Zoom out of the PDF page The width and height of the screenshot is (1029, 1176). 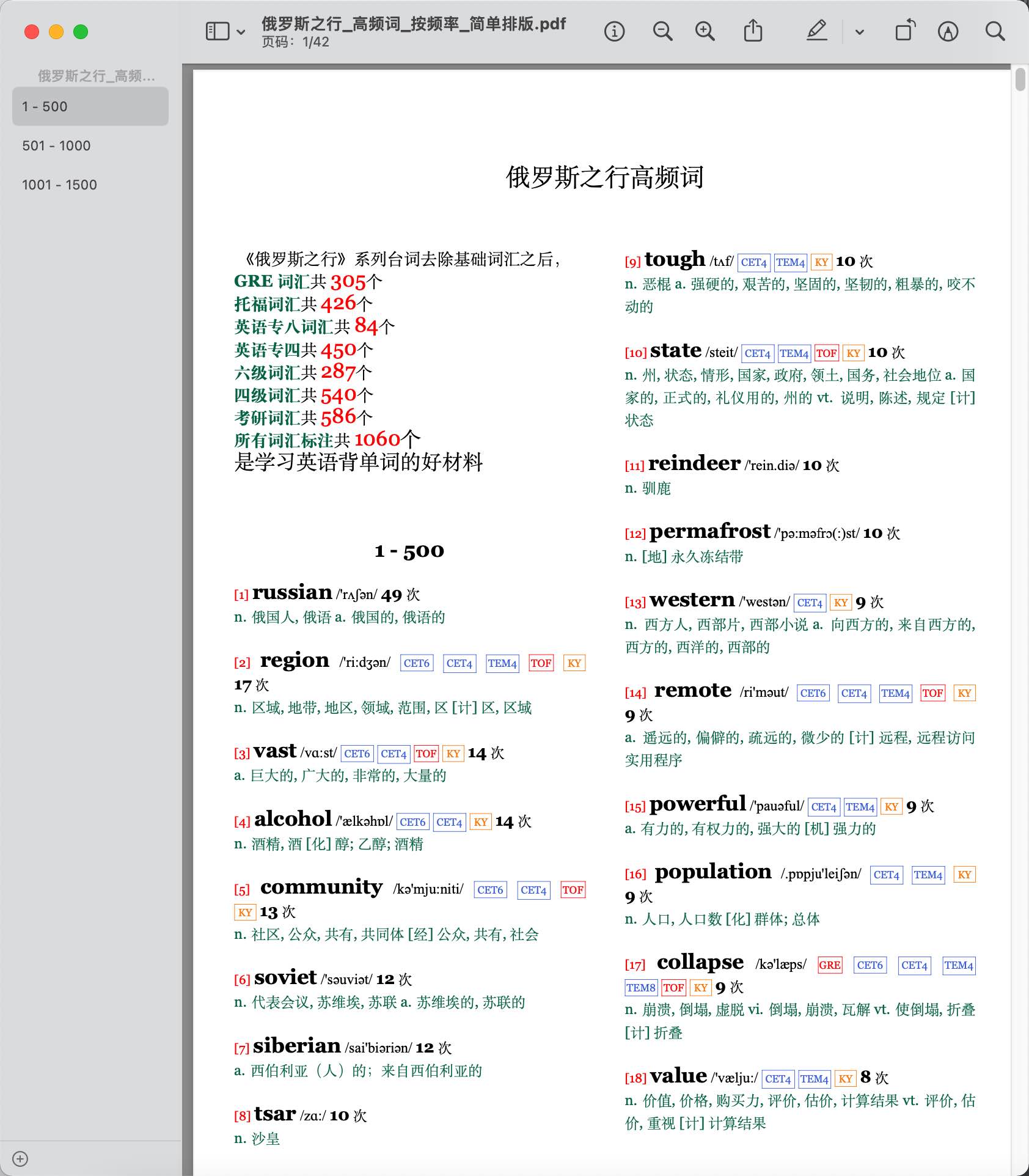[662, 31]
